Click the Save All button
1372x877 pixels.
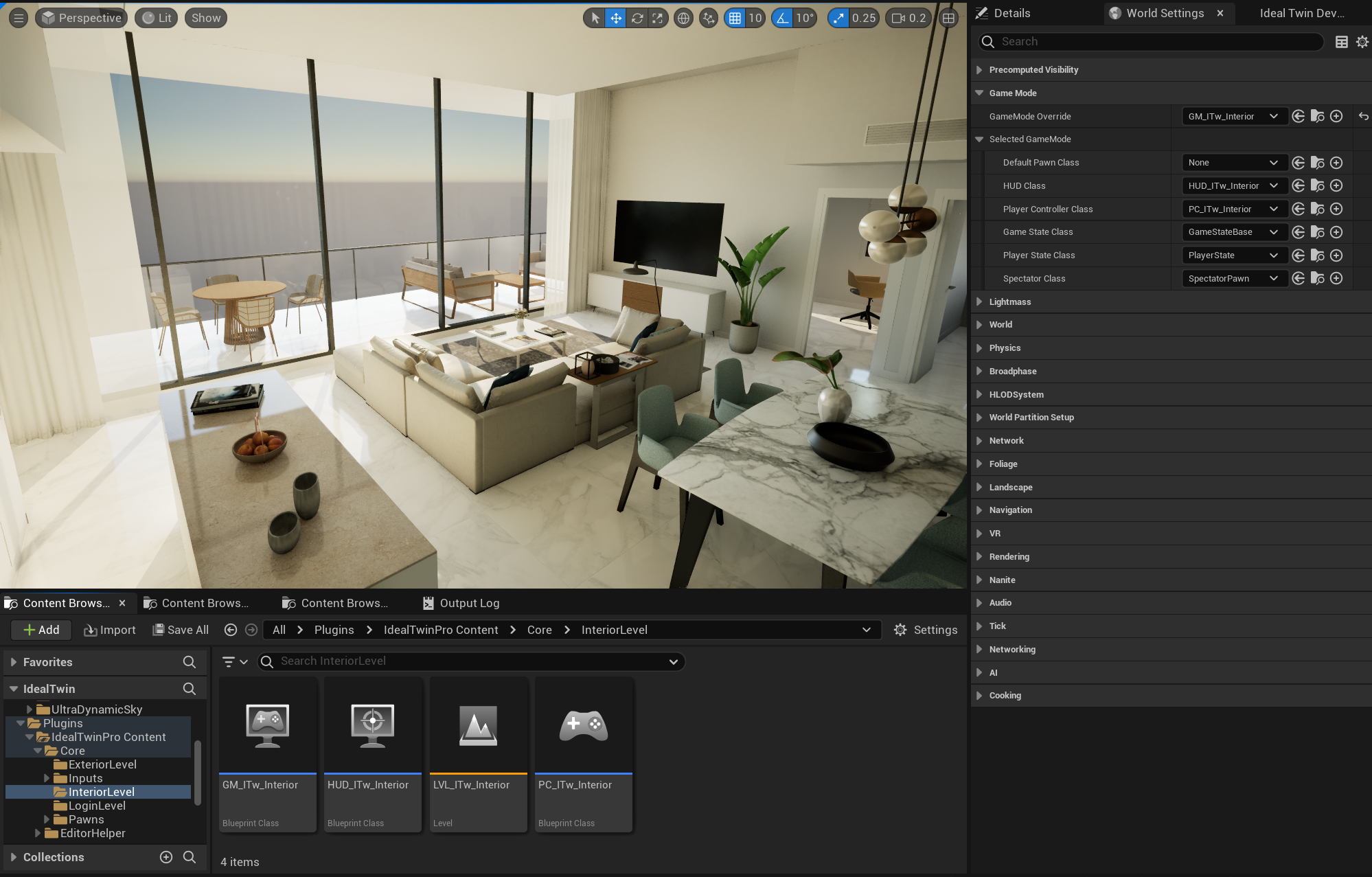coord(181,630)
